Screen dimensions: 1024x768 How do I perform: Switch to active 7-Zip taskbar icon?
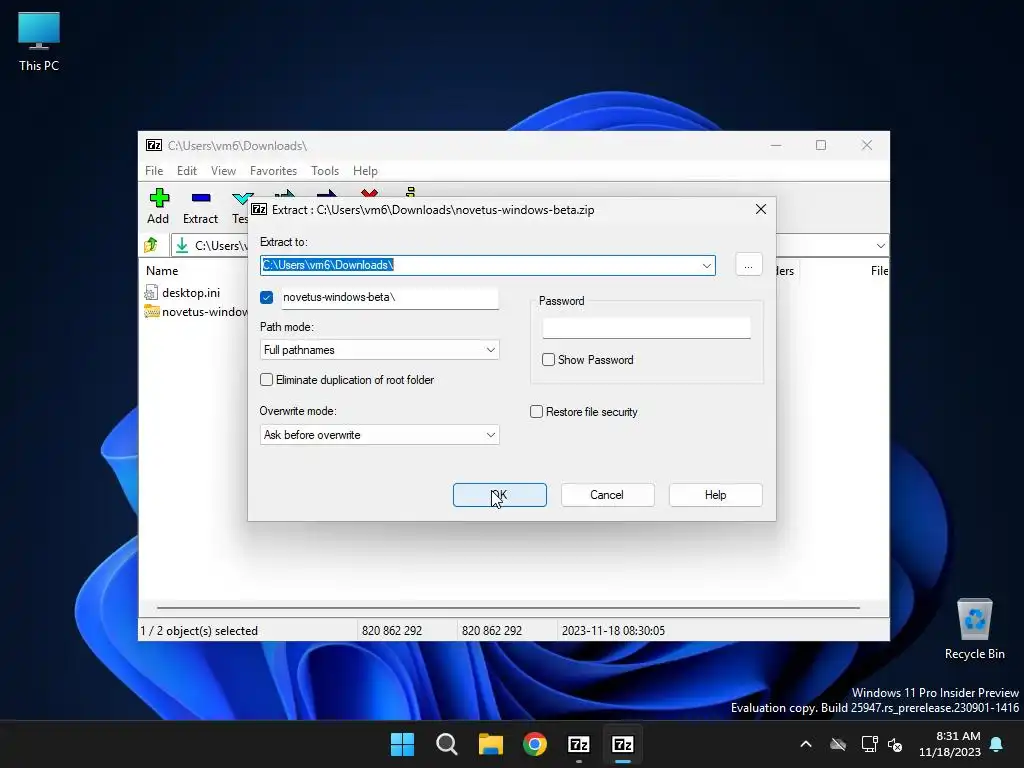click(x=622, y=744)
